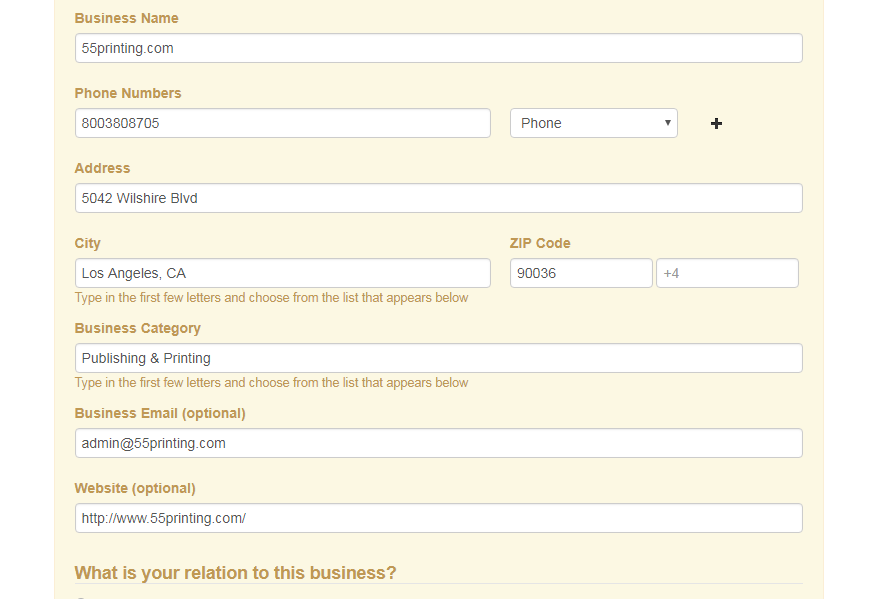Image resolution: width=875 pixels, height=599 pixels.
Task: Click the "Business Email (optional)" label
Action: tap(160, 413)
